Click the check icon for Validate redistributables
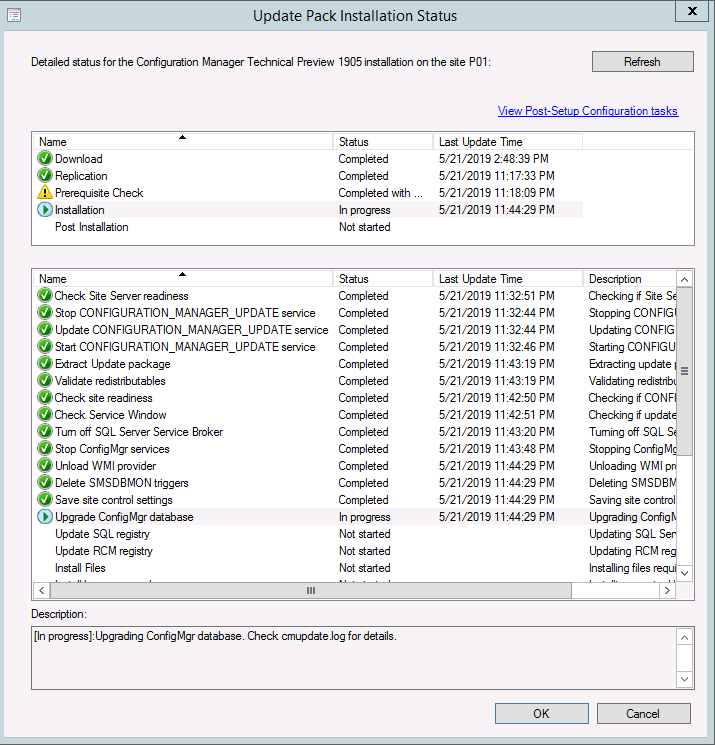Viewport: 715px width, 745px height. pyautogui.click(x=45, y=381)
